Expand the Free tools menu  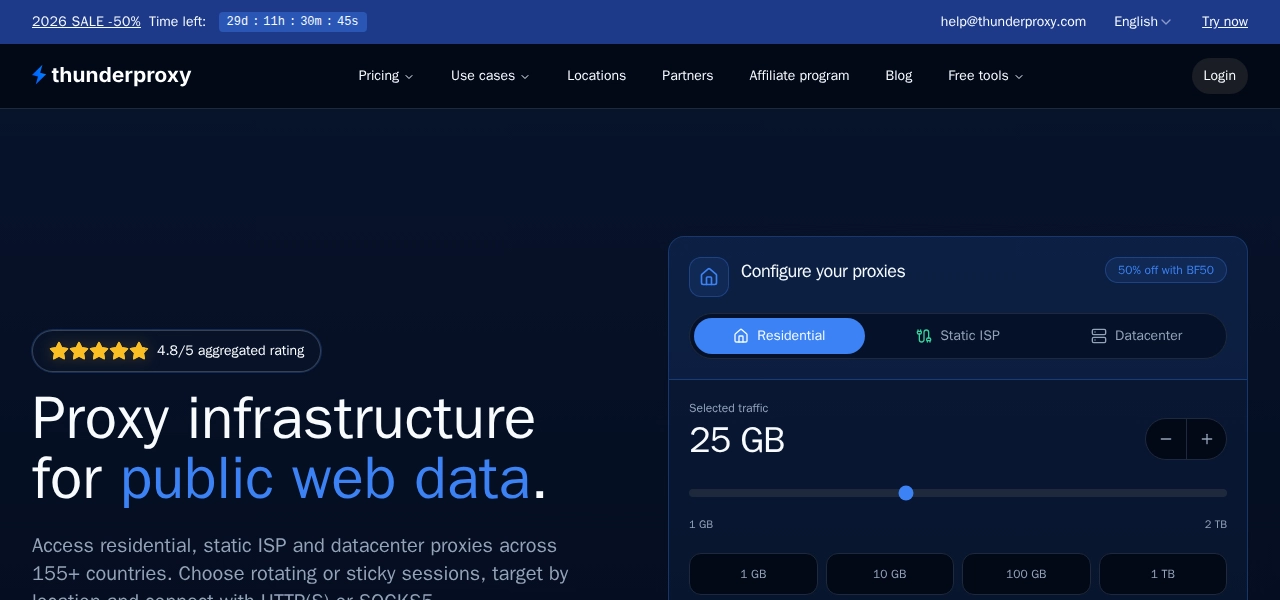[986, 76]
